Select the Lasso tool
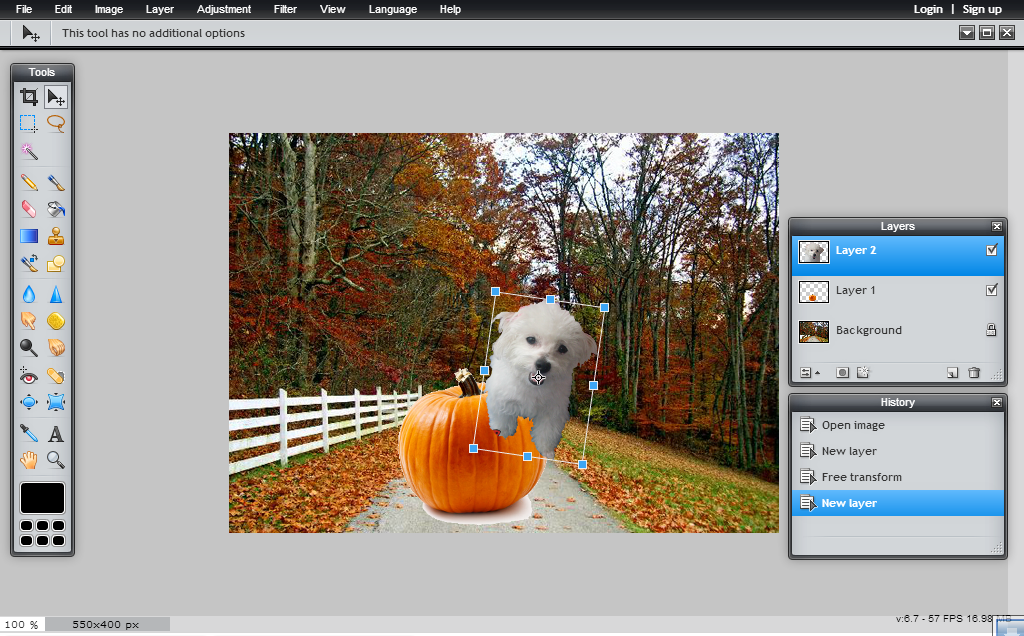Screen dimensions: 1024x636 pos(56,123)
